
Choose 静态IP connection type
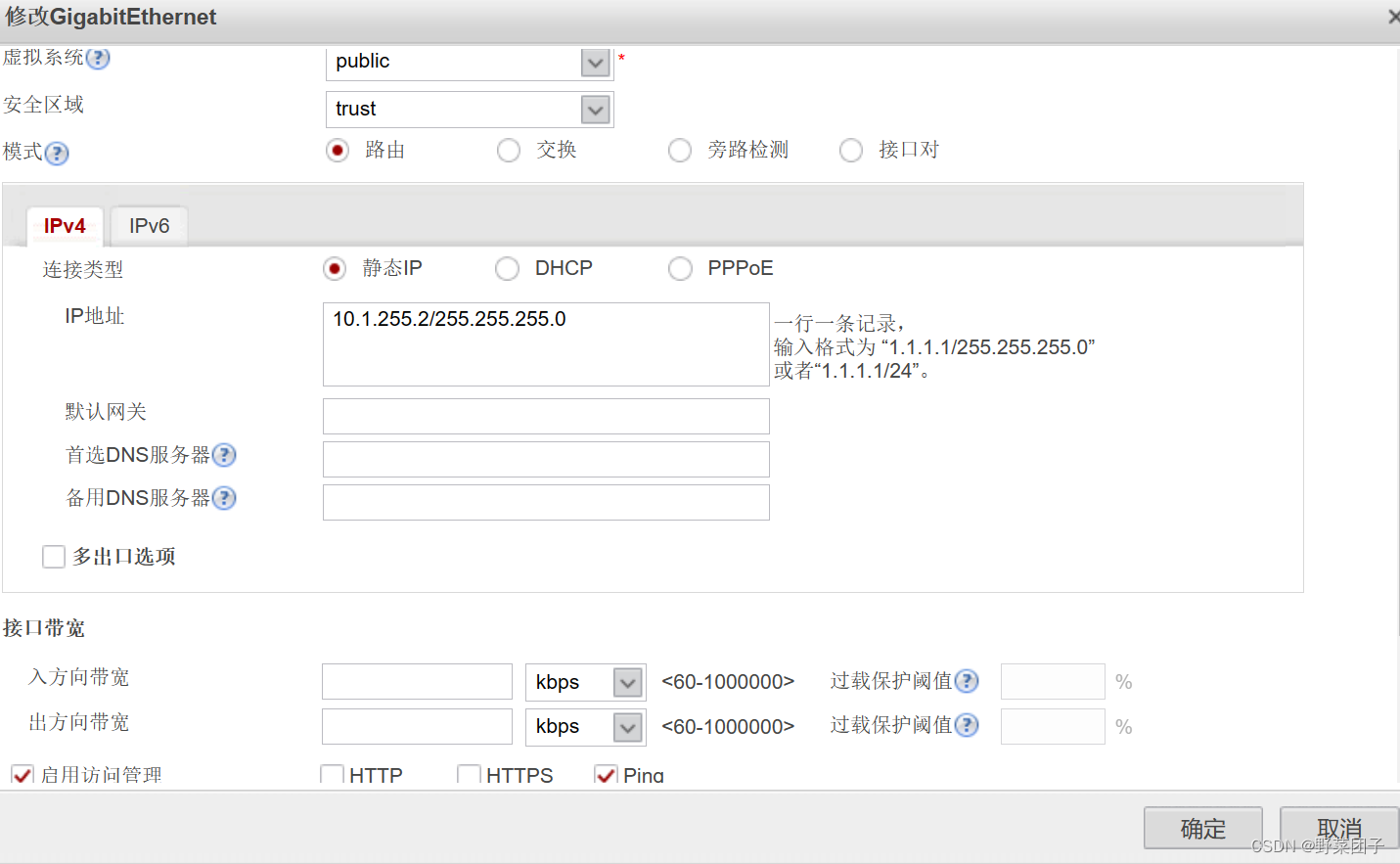335,269
